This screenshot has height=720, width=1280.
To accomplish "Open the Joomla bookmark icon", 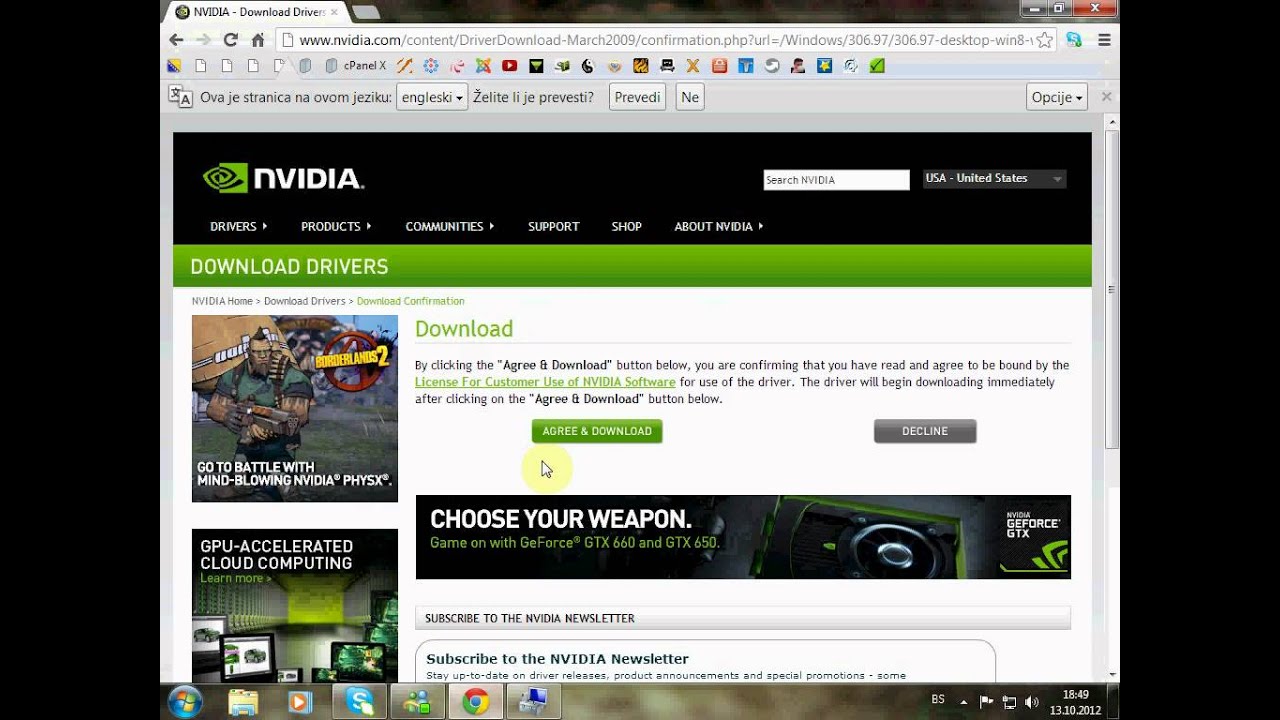I will (x=483, y=66).
